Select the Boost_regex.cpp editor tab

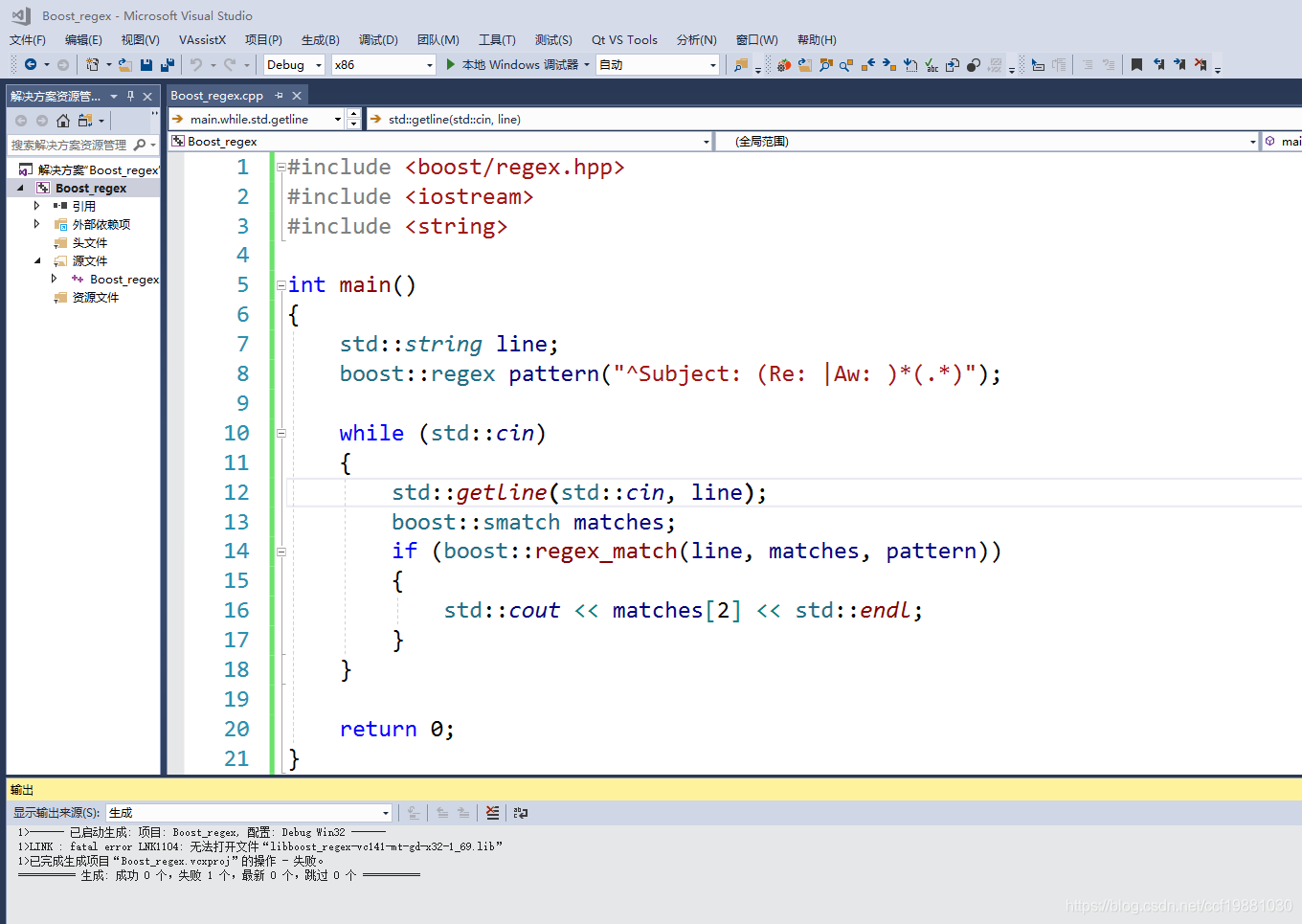tap(217, 95)
